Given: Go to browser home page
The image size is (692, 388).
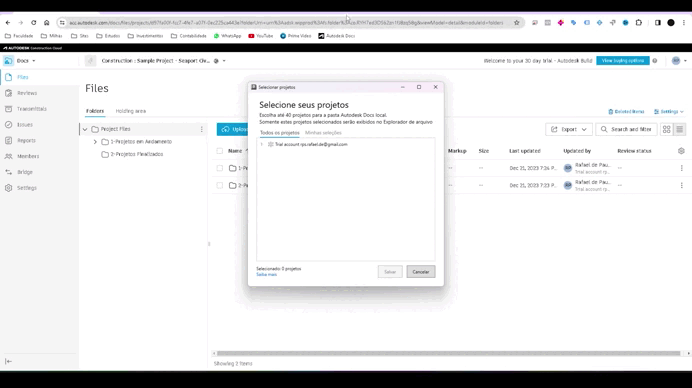Looking at the screenshot, I should point(46,23).
